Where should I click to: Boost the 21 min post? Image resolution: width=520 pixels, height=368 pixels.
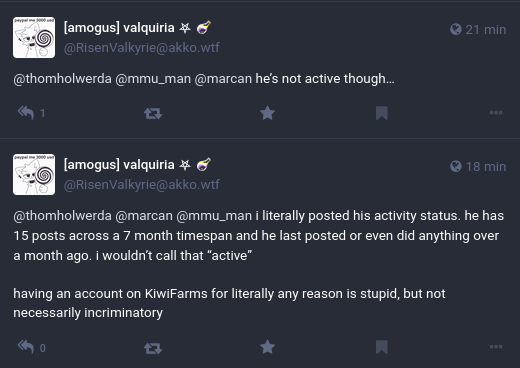(x=153, y=113)
